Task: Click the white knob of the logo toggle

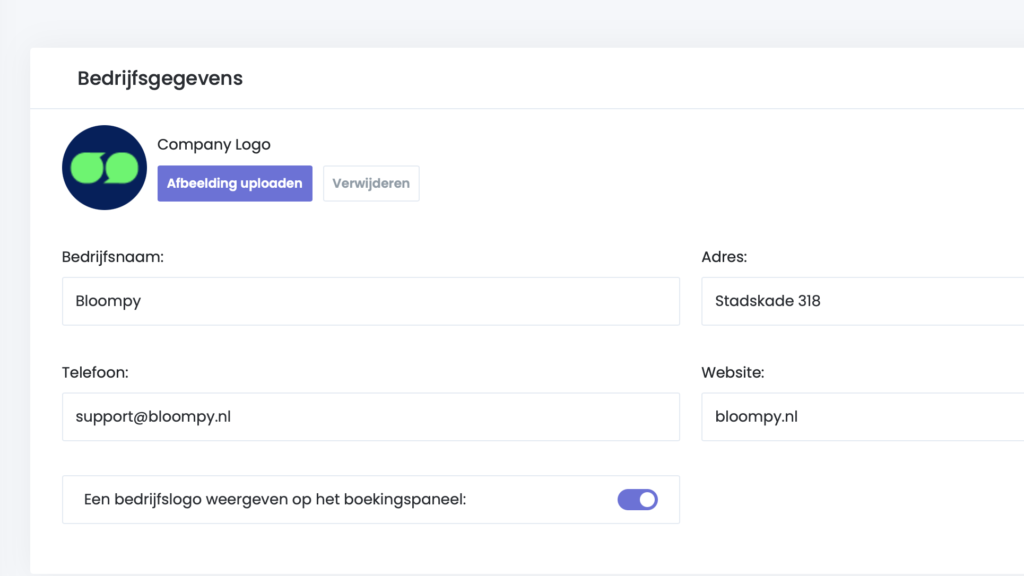Action: (x=647, y=499)
